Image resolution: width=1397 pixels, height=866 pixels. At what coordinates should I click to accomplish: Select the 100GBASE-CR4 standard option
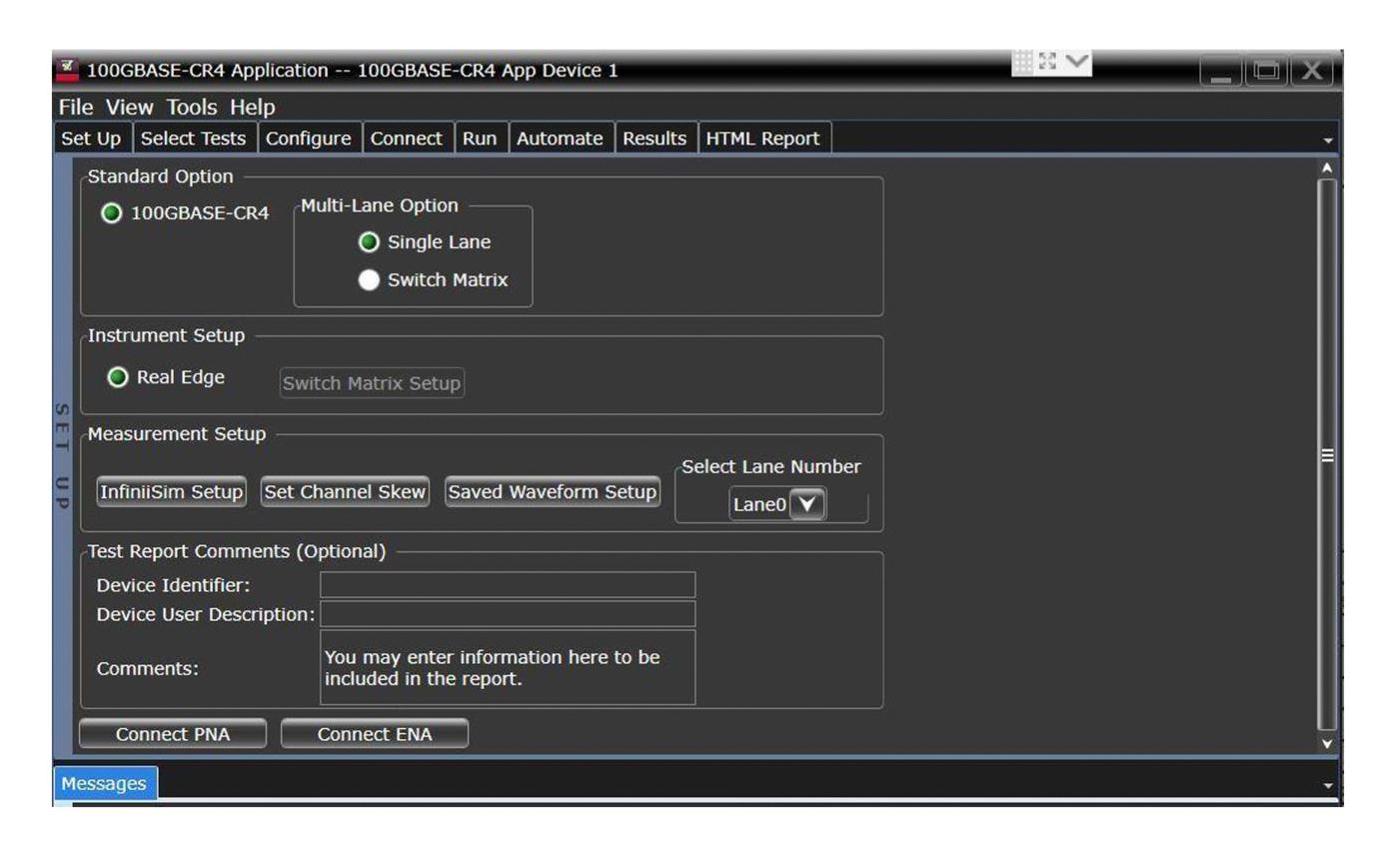(x=187, y=214)
